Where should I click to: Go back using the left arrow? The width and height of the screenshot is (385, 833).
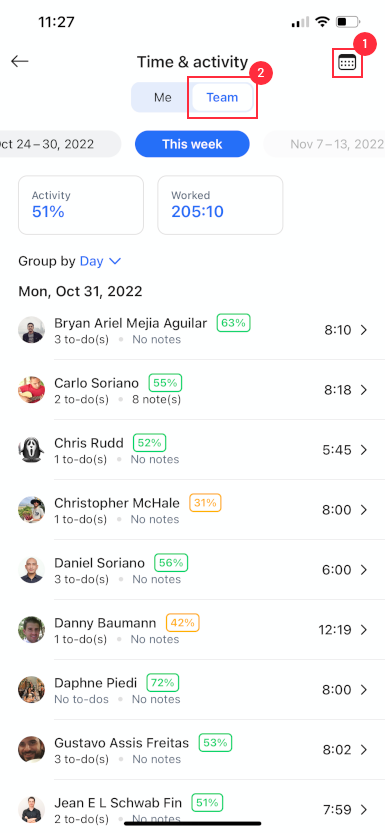pos(20,62)
